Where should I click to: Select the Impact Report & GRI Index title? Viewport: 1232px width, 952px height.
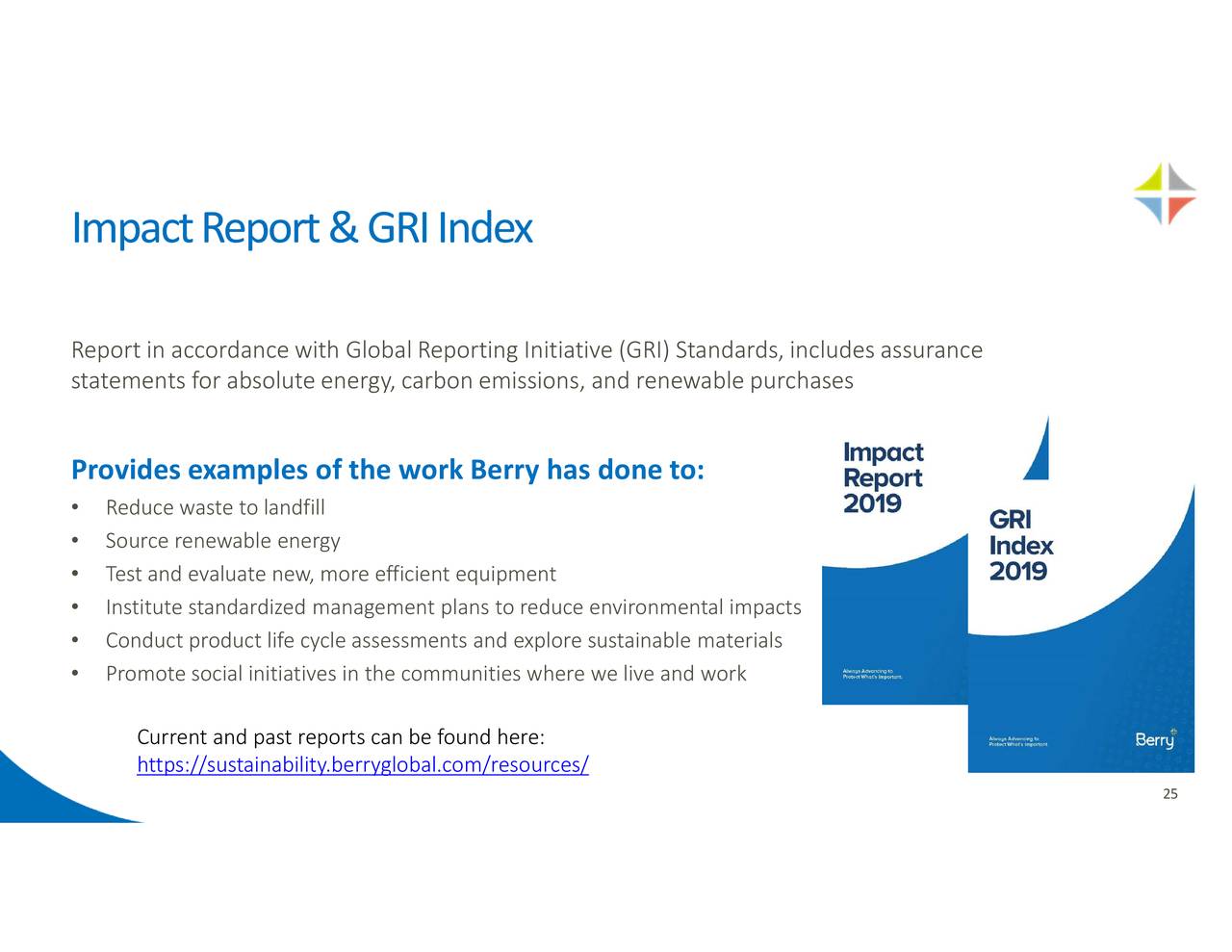tap(301, 228)
